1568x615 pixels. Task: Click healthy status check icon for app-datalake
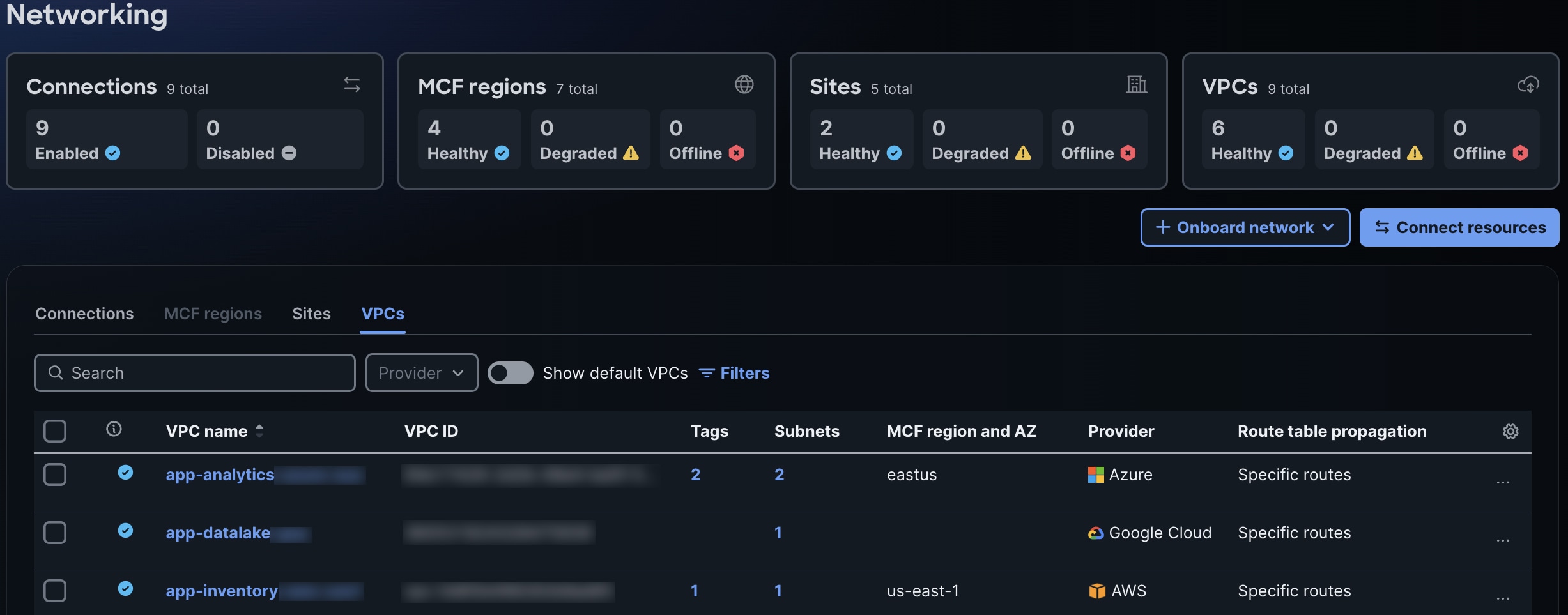click(x=125, y=530)
